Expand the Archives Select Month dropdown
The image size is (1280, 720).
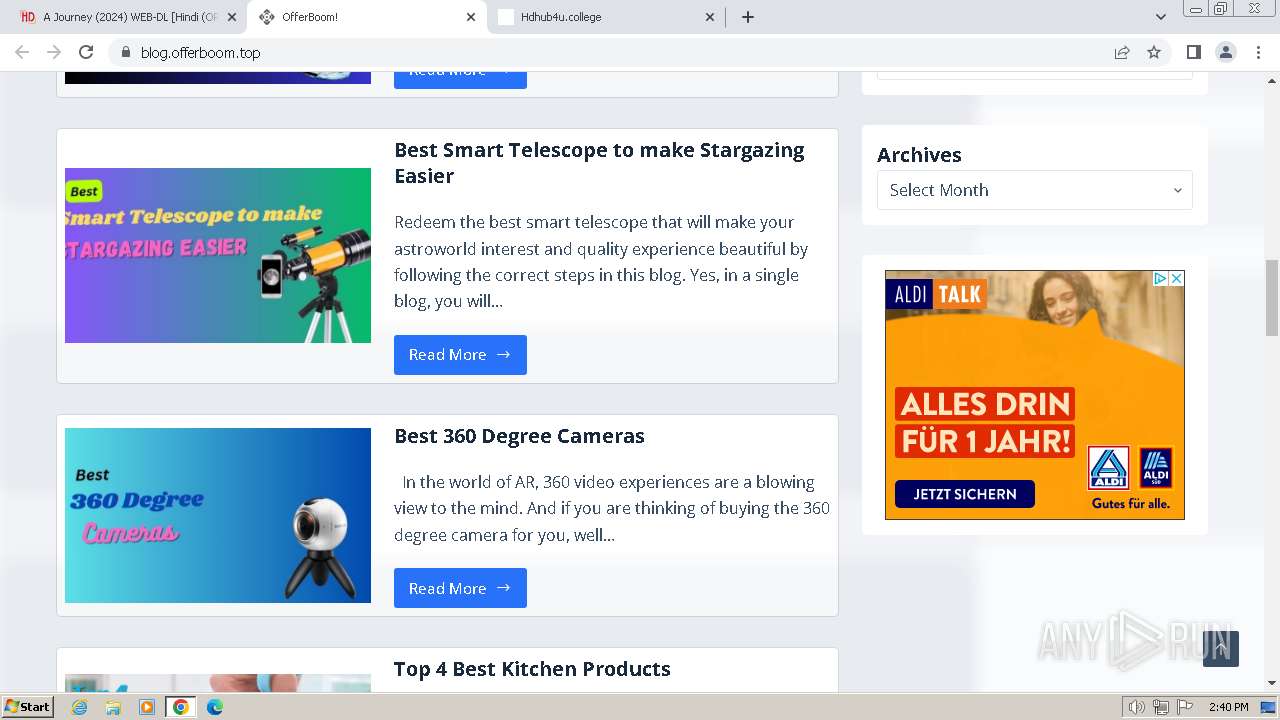1035,190
